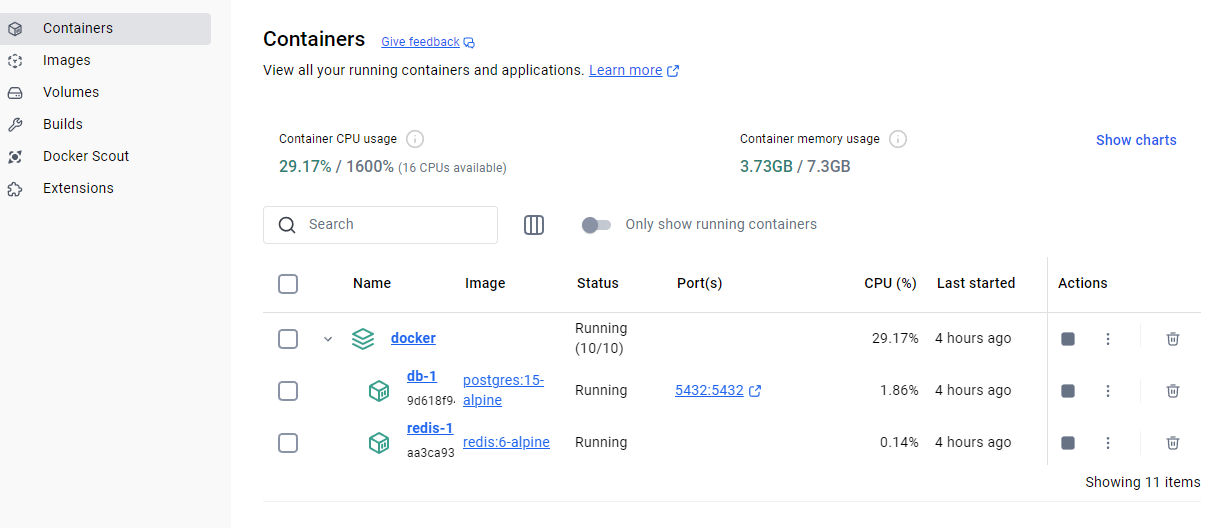
Task: Click the 9d618f9 container ID under db-1
Action: [431, 400]
